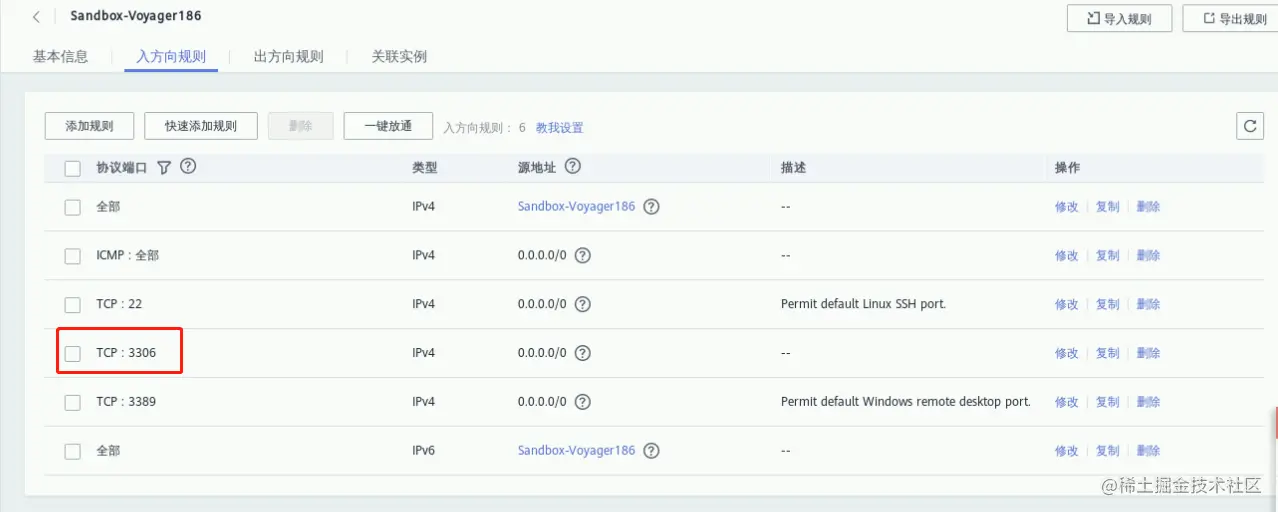Click 删除 for the IPv4 全部 rule
The width and height of the screenshot is (1278, 512).
tap(1148, 207)
